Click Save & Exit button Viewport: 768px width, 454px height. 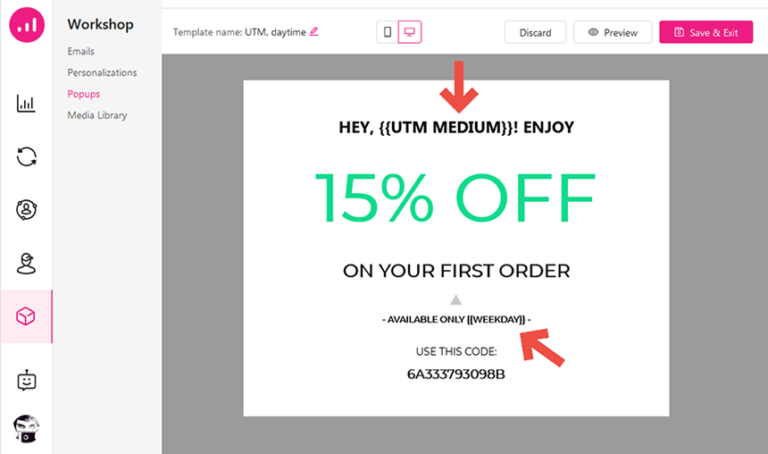pos(706,32)
